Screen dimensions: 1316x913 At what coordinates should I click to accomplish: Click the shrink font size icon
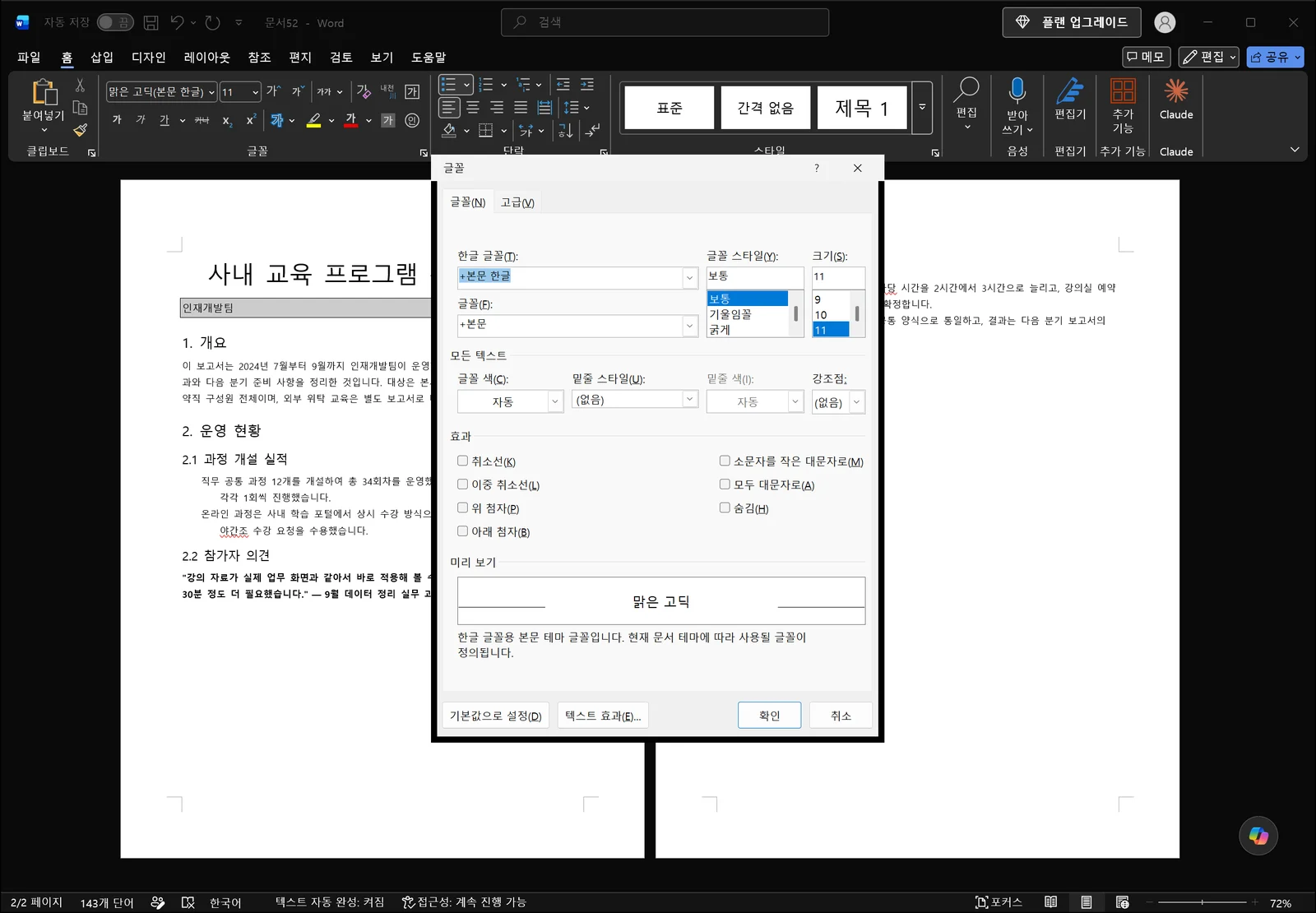coord(297,91)
